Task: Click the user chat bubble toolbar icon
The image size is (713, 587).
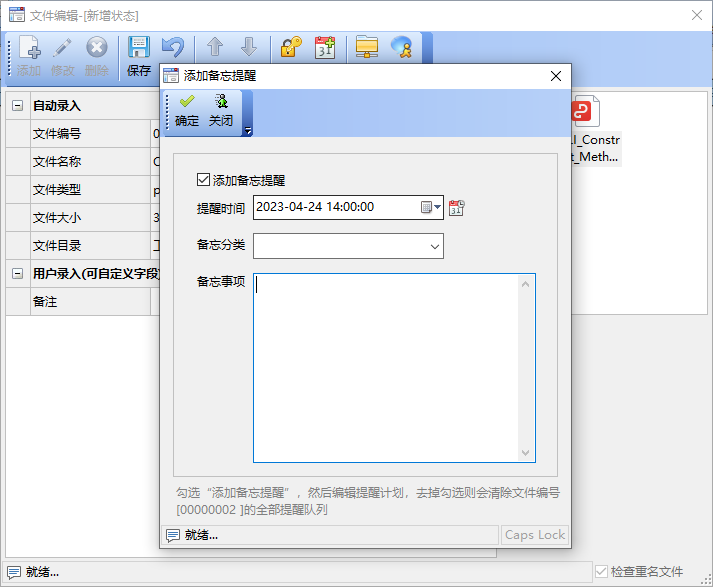Action: [x=401, y=47]
